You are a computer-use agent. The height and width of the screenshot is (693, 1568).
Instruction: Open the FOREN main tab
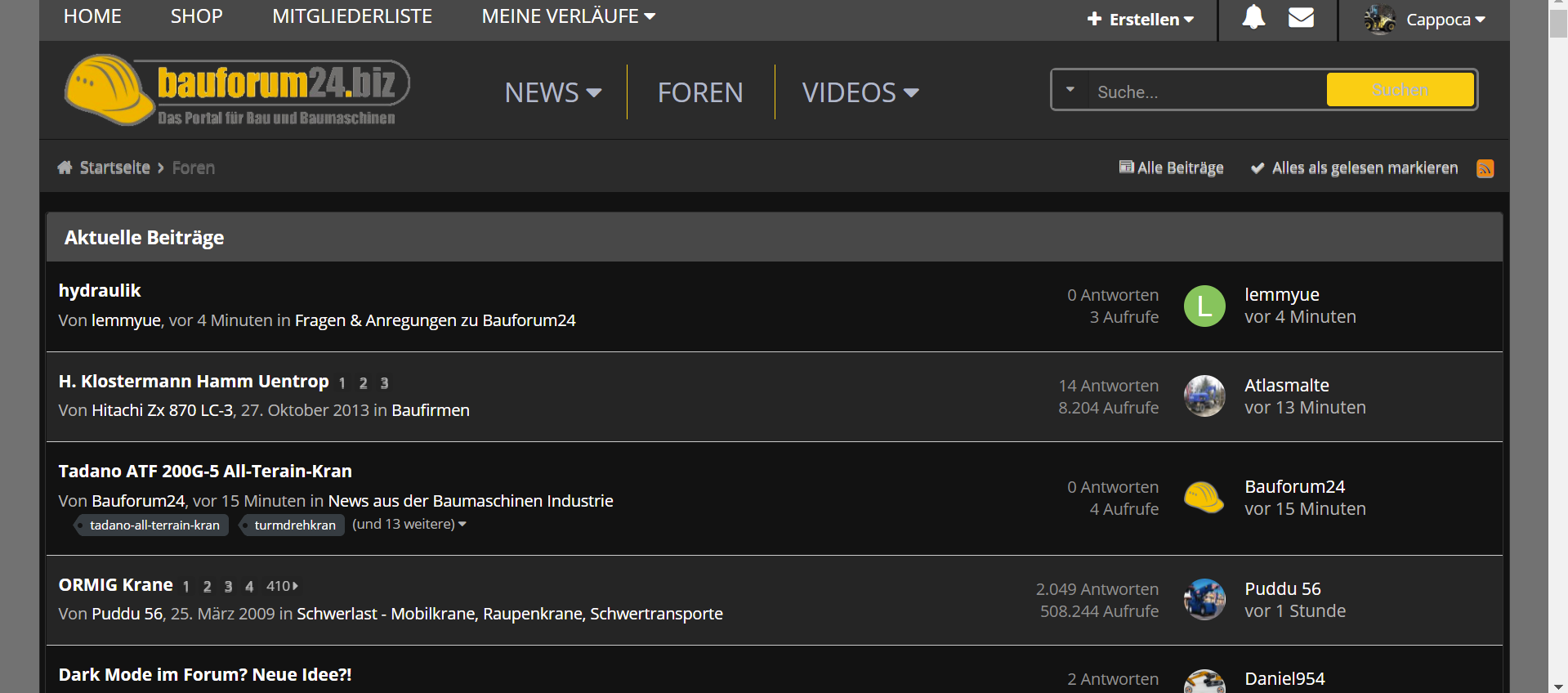700,92
